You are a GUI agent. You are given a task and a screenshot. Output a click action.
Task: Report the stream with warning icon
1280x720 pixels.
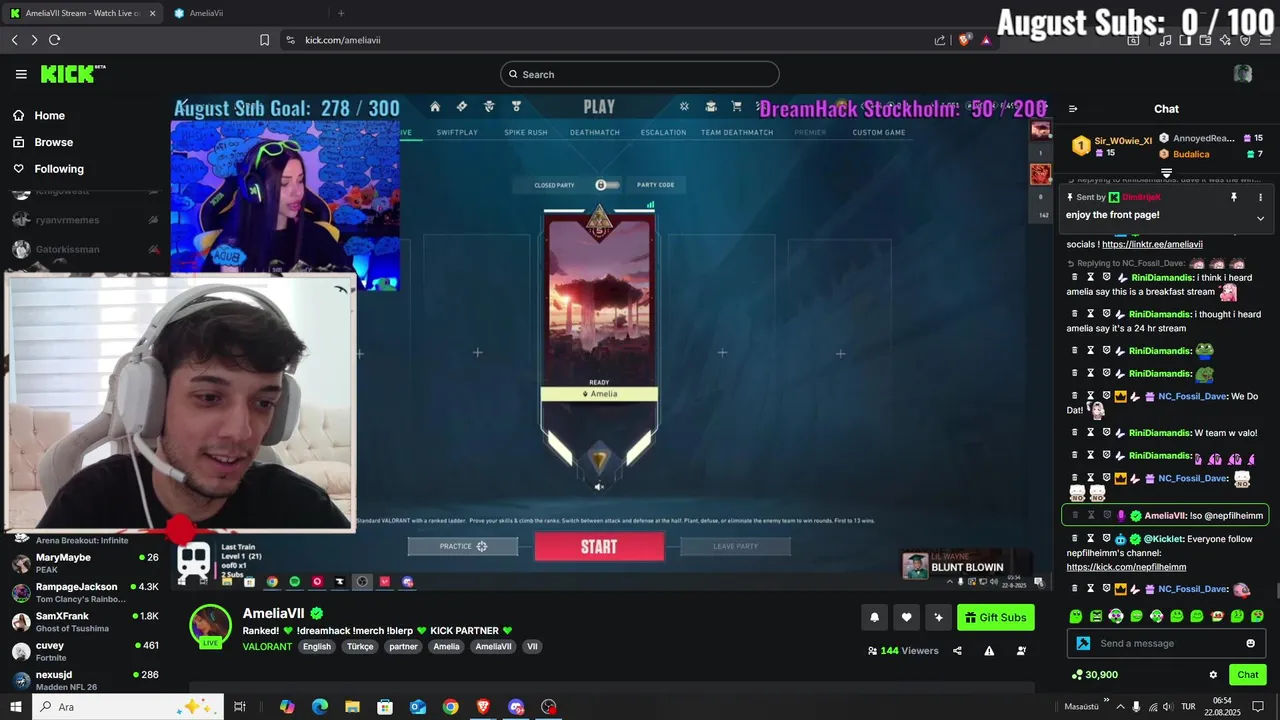tap(989, 651)
